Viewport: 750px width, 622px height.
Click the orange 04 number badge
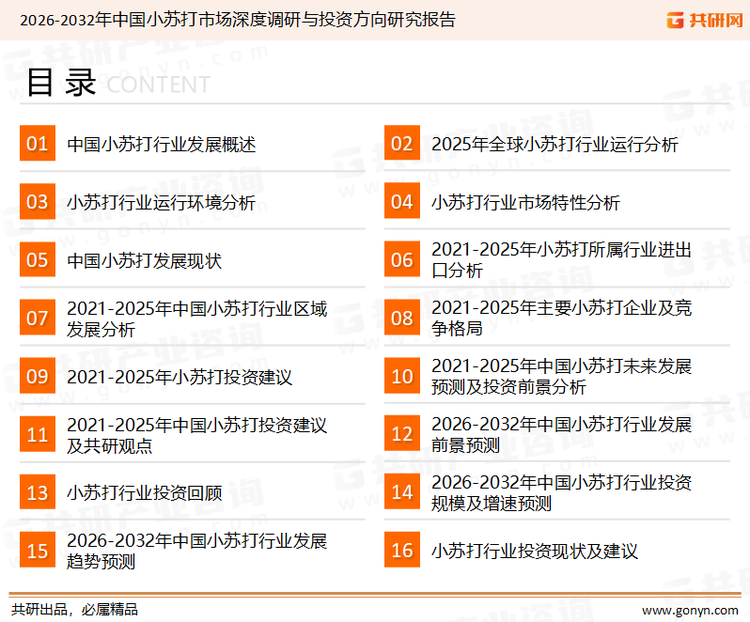click(x=402, y=201)
